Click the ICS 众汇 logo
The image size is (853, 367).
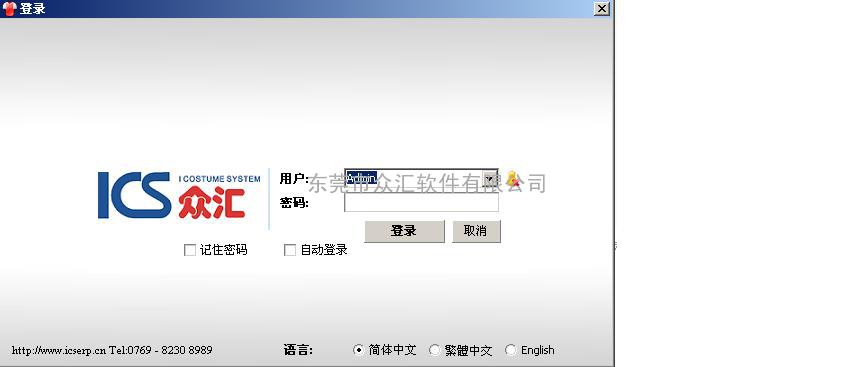pyautogui.click(x=179, y=196)
